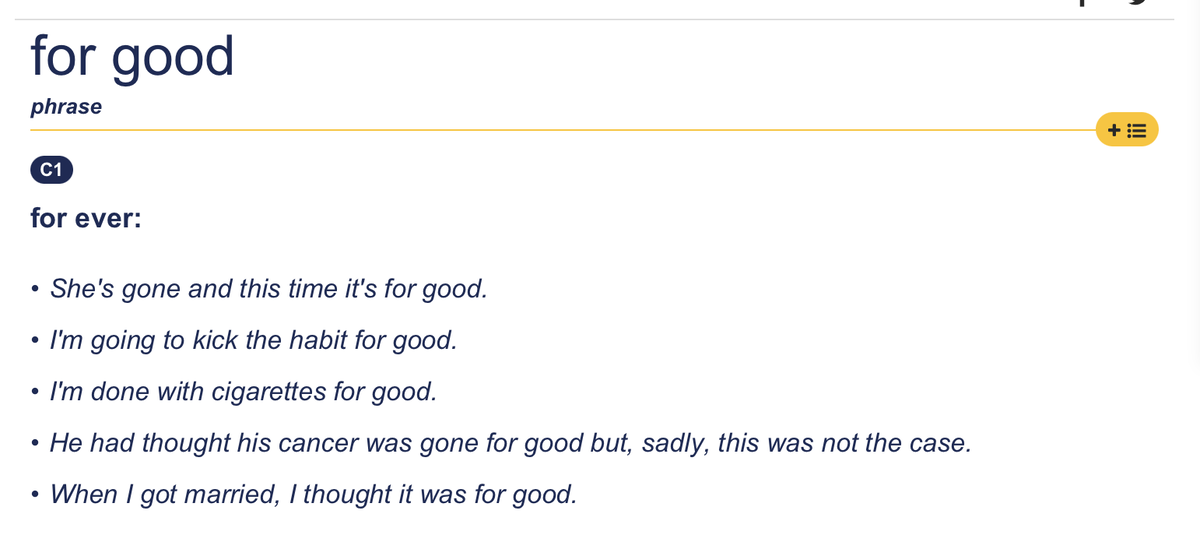Click the bullet before 'When I got married'
The image size is (1200, 542).
click(35, 495)
